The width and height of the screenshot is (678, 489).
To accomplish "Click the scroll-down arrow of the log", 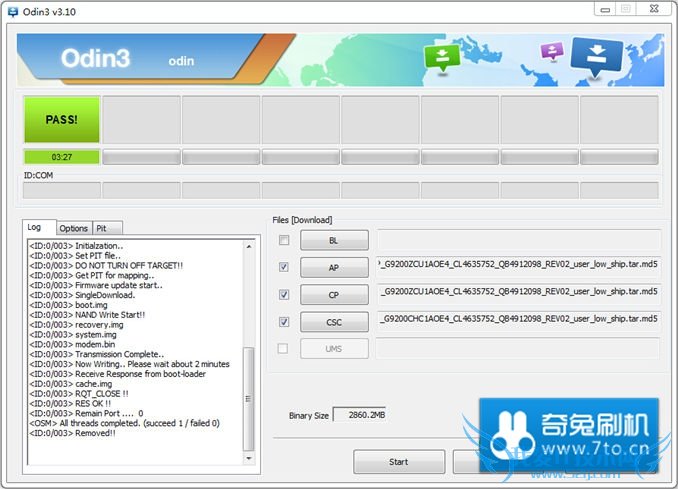I will point(249,458).
